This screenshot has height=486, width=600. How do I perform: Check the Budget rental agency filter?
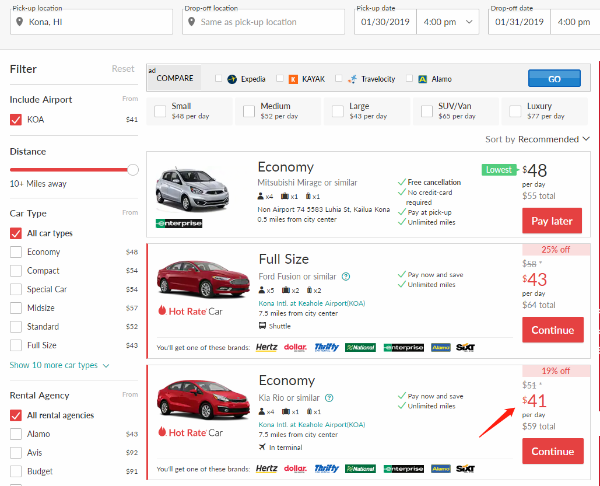coord(16,471)
